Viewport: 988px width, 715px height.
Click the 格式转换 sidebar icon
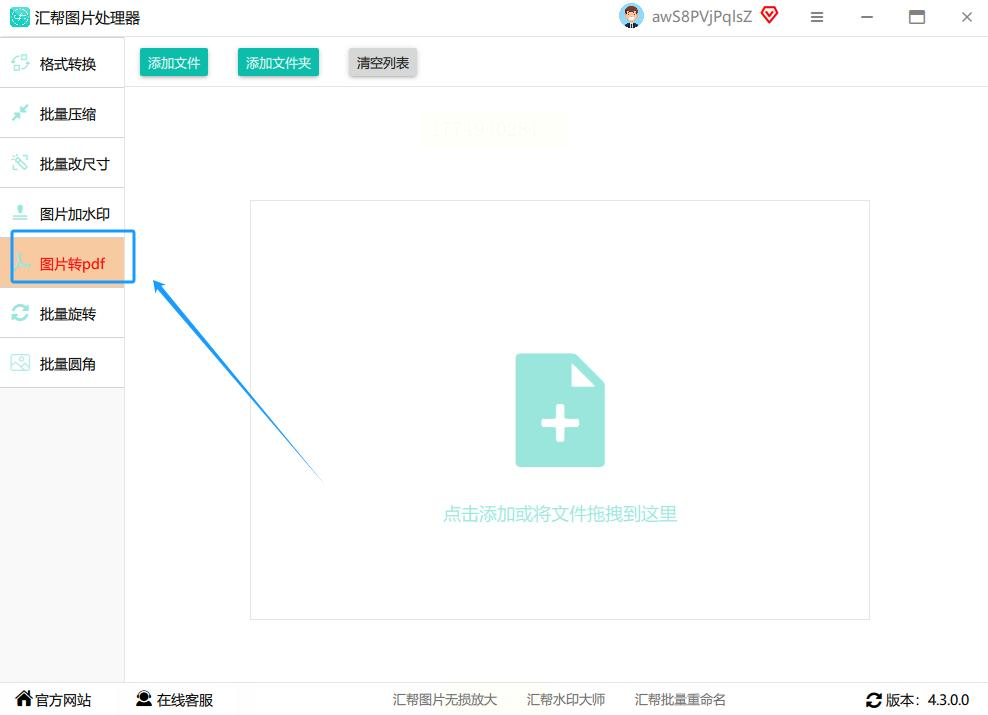pos(20,63)
